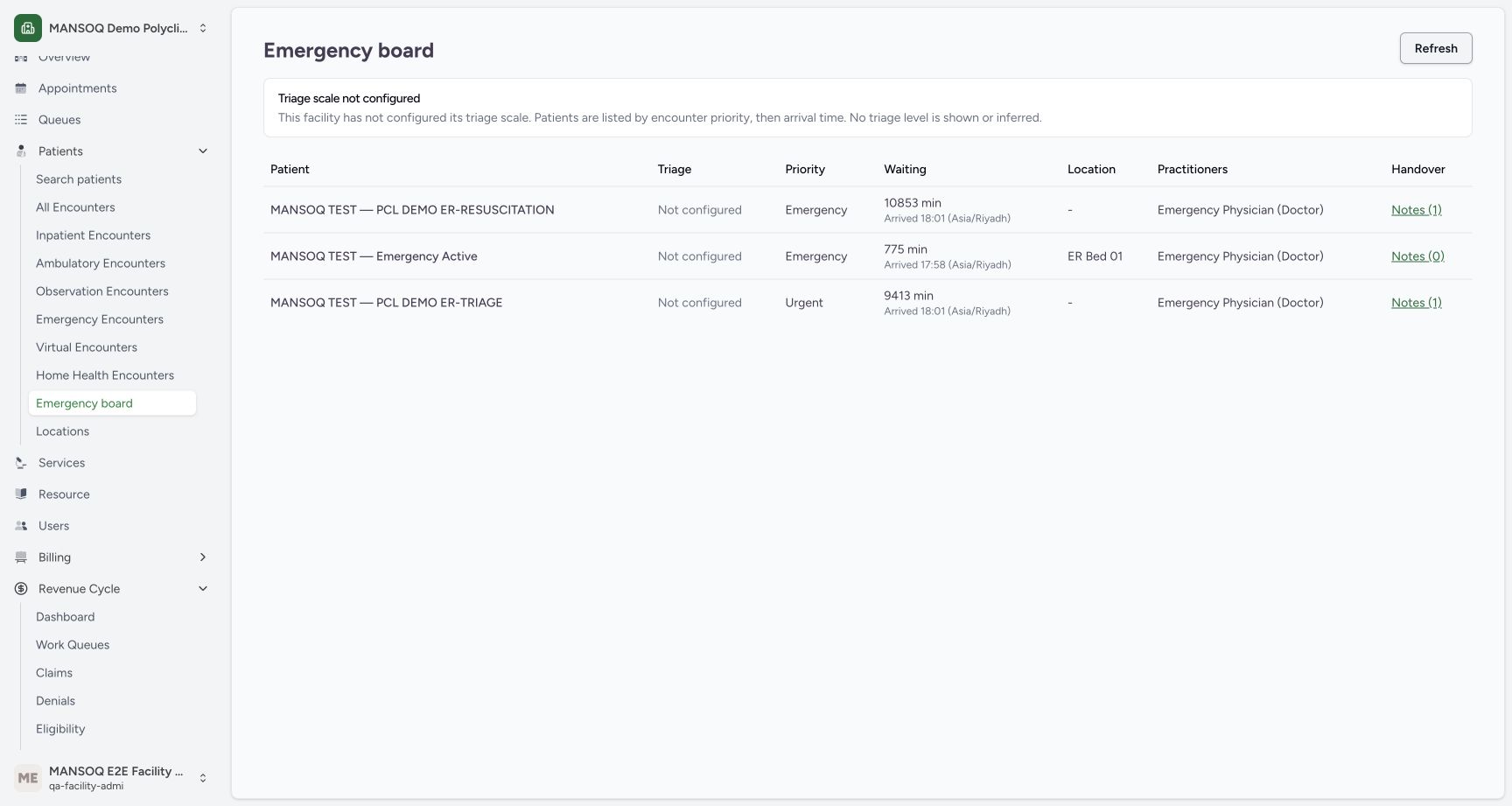
Task: Click the Billing icon in sidebar
Action: click(21, 557)
